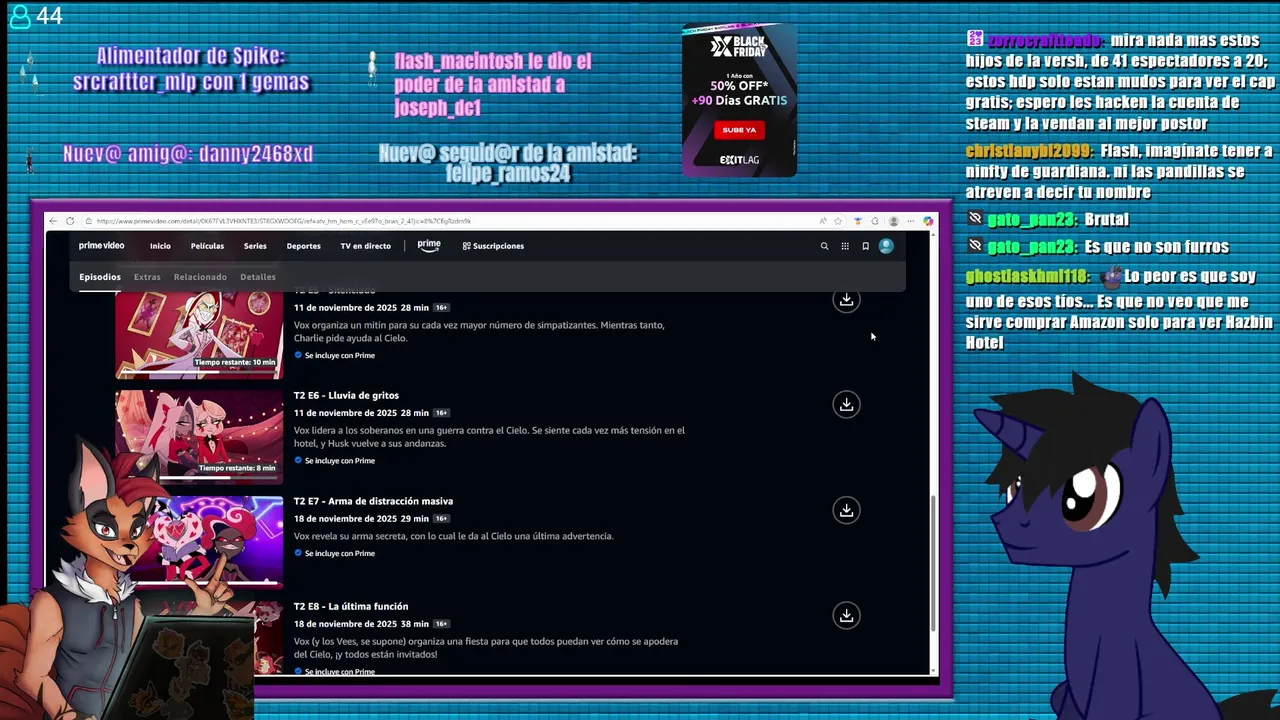Open the Deportes menu
The image size is (1280, 720).
pyautogui.click(x=304, y=246)
